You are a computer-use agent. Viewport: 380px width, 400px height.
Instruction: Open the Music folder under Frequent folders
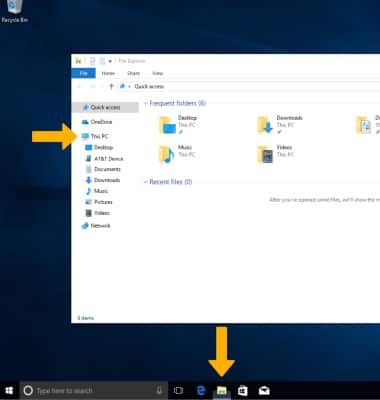click(x=176, y=154)
